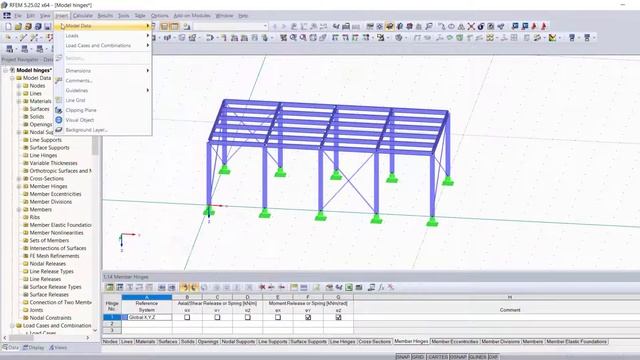Expand the Nodes tree node
The image size is (640, 360).
(x=19, y=86)
